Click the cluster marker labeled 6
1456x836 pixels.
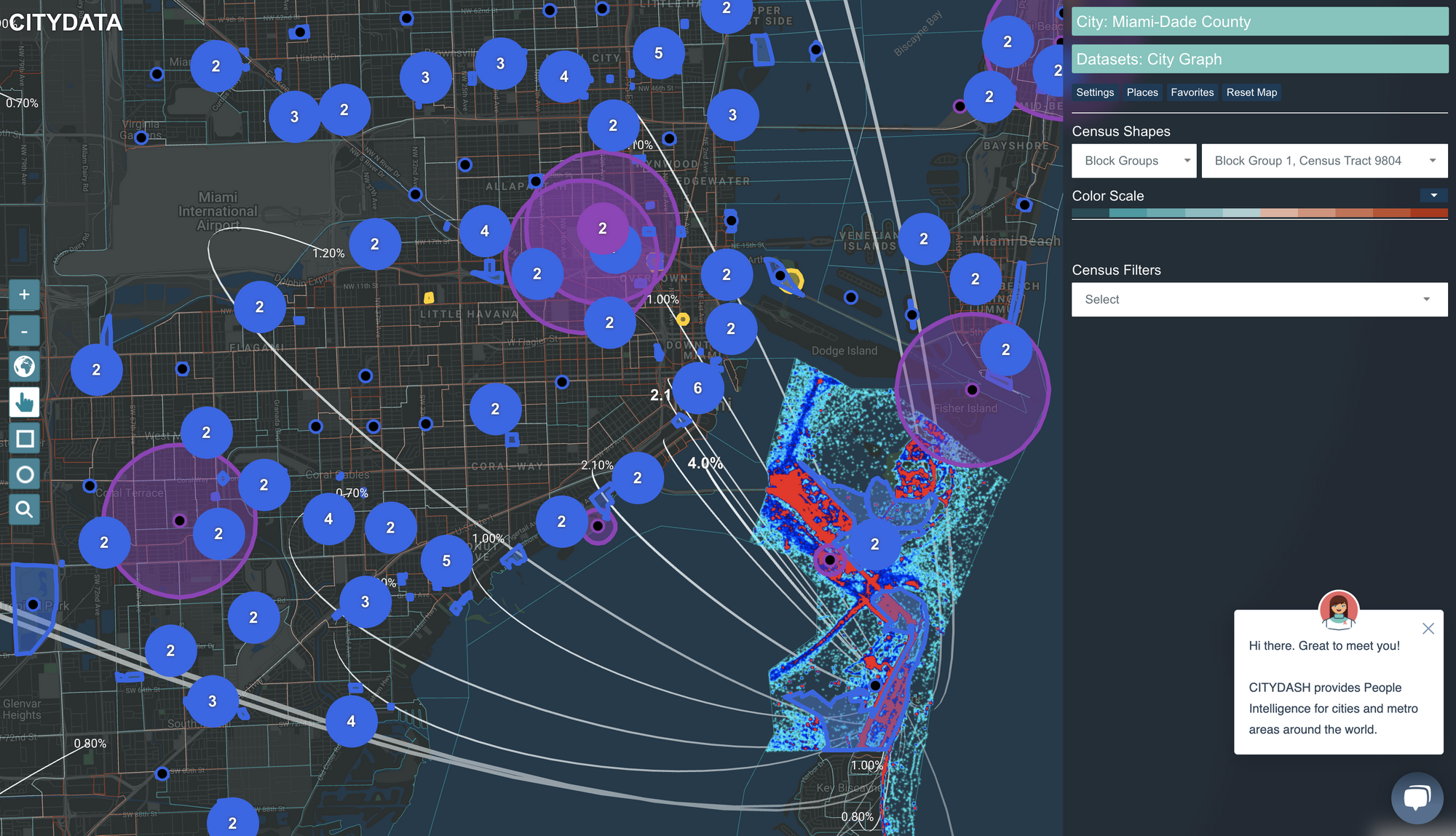point(697,389)
